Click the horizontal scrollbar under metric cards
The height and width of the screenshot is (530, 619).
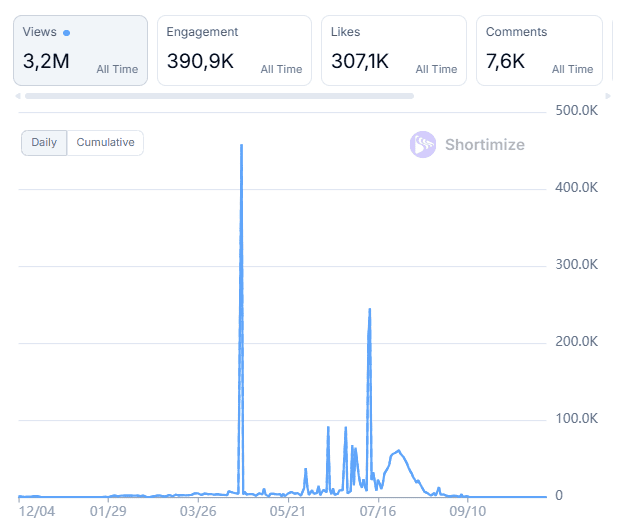[219, 96]
